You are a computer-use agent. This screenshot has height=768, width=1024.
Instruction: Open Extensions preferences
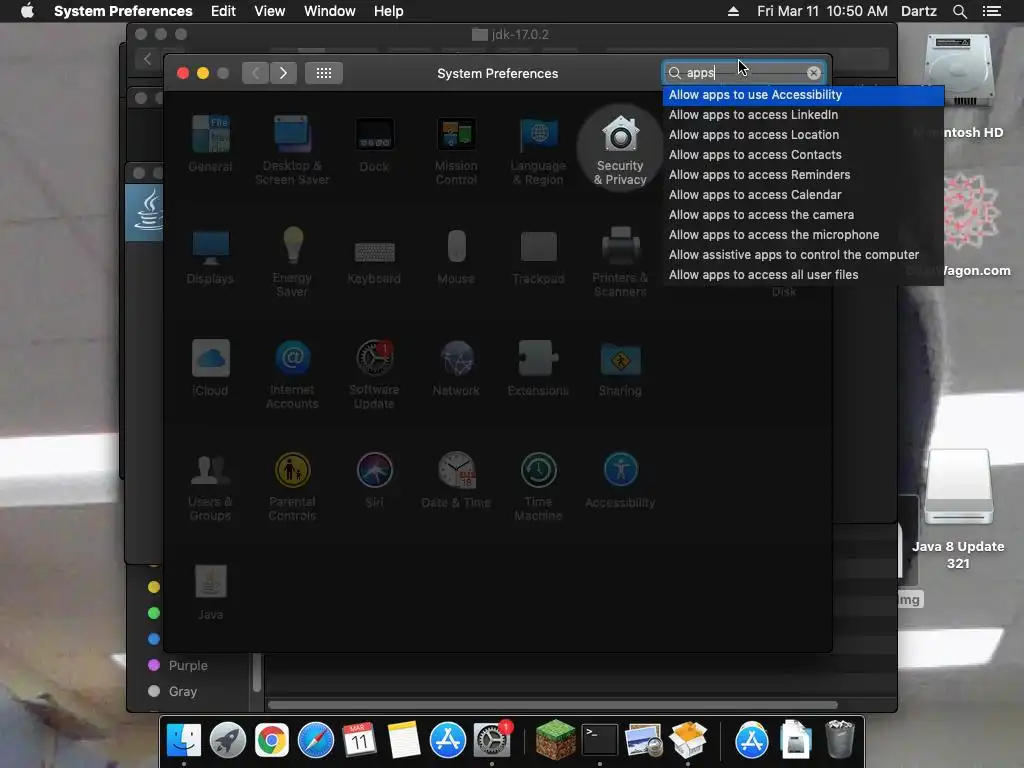click(x=538, y=368)
